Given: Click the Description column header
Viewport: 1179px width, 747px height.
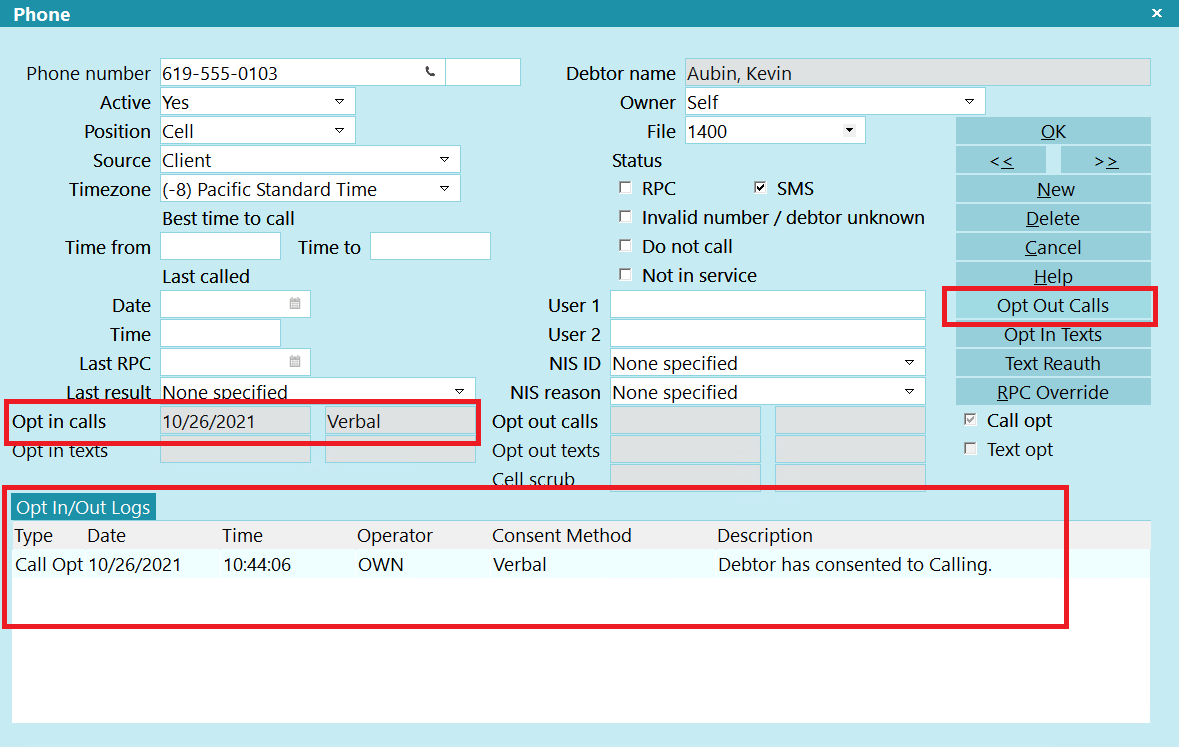Looking at the screenshot, I should tap(765, 536).
